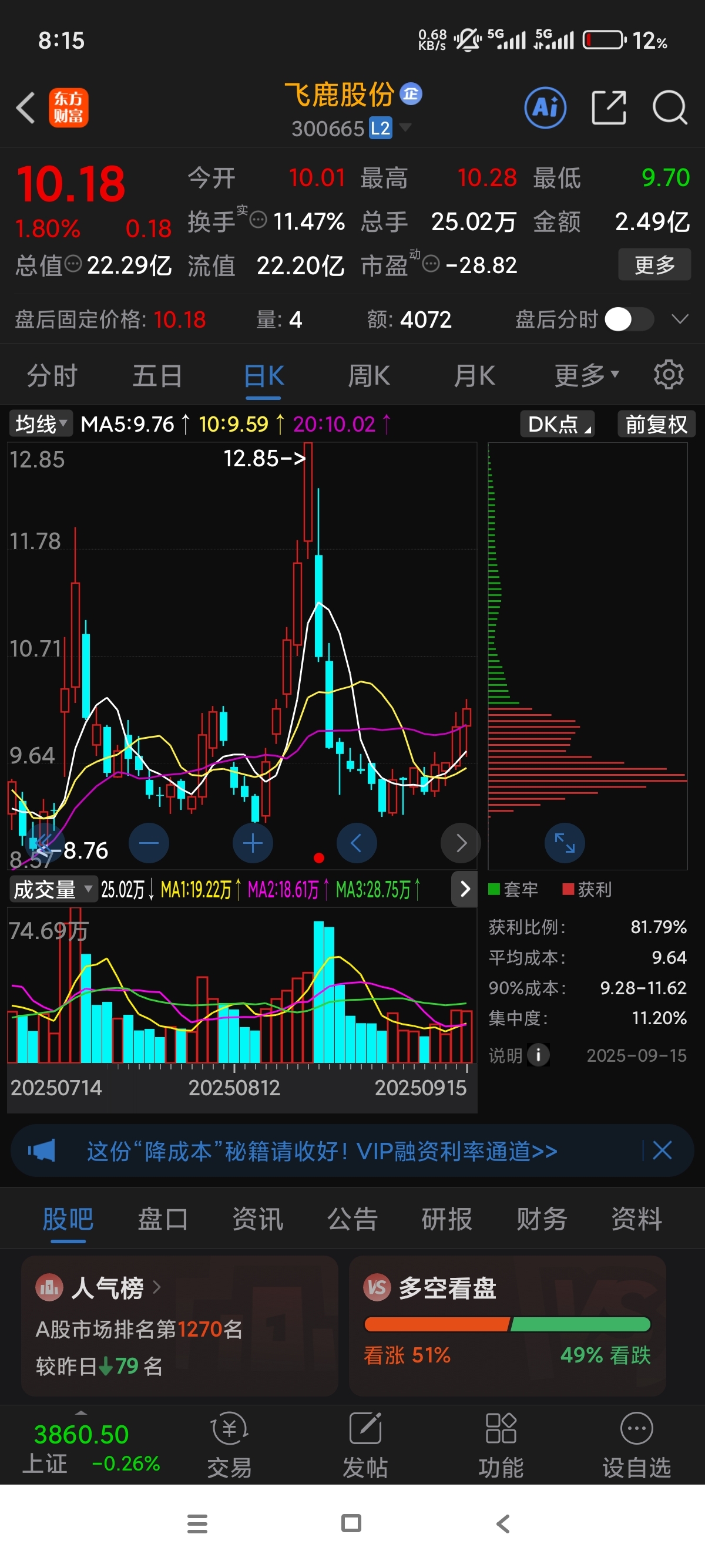Open the 研报 tab
Screen dimensions: 705x1568
(447, 1219)
